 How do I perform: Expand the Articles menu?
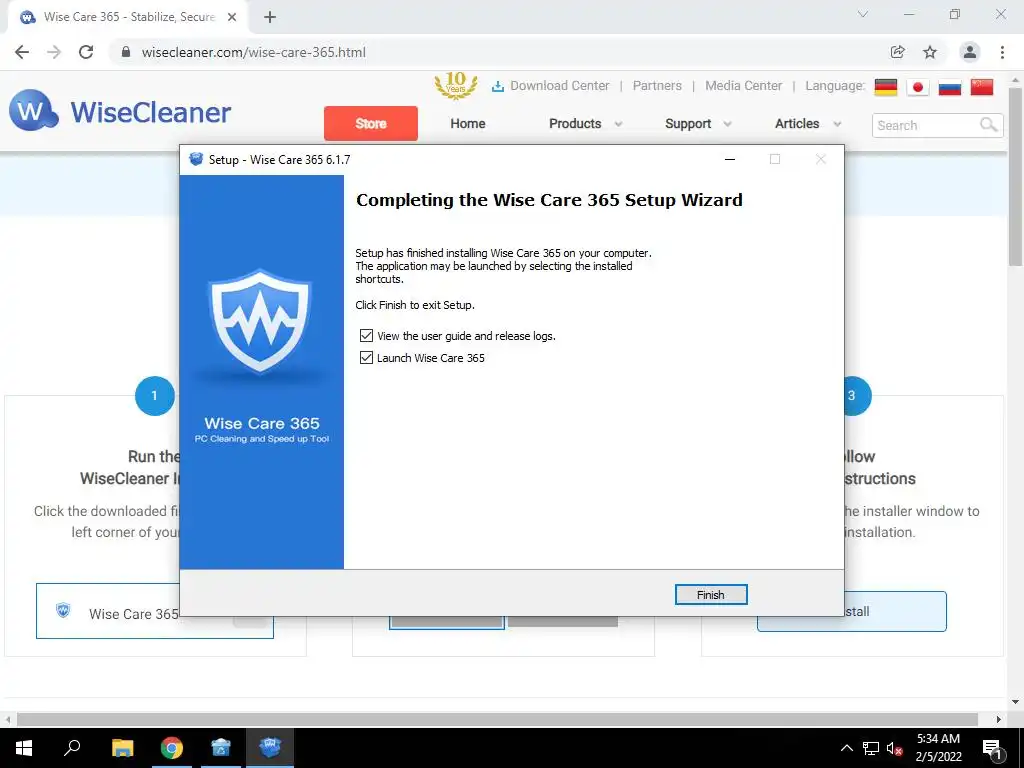808,123
